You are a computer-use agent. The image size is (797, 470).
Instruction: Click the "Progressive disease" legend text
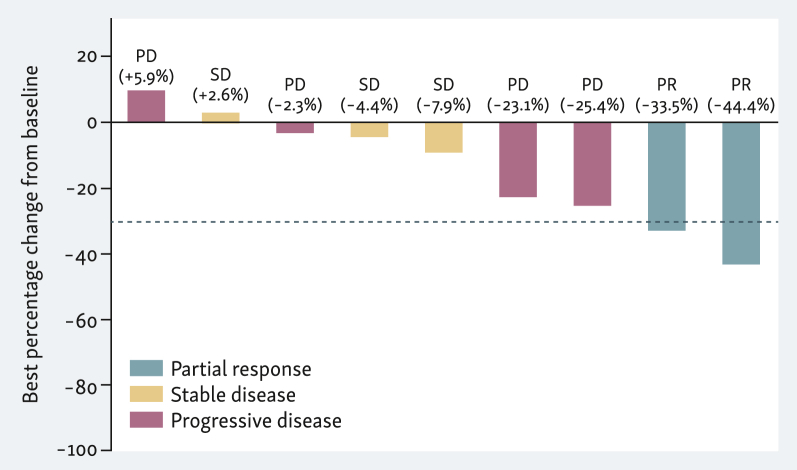pos(256,420)
